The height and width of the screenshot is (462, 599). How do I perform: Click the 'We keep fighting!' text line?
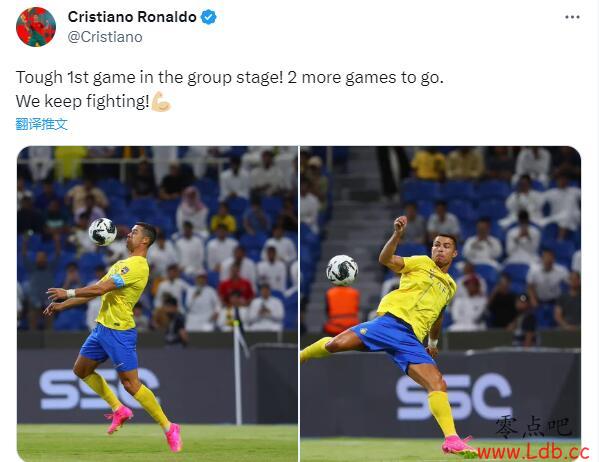[83, 102]
